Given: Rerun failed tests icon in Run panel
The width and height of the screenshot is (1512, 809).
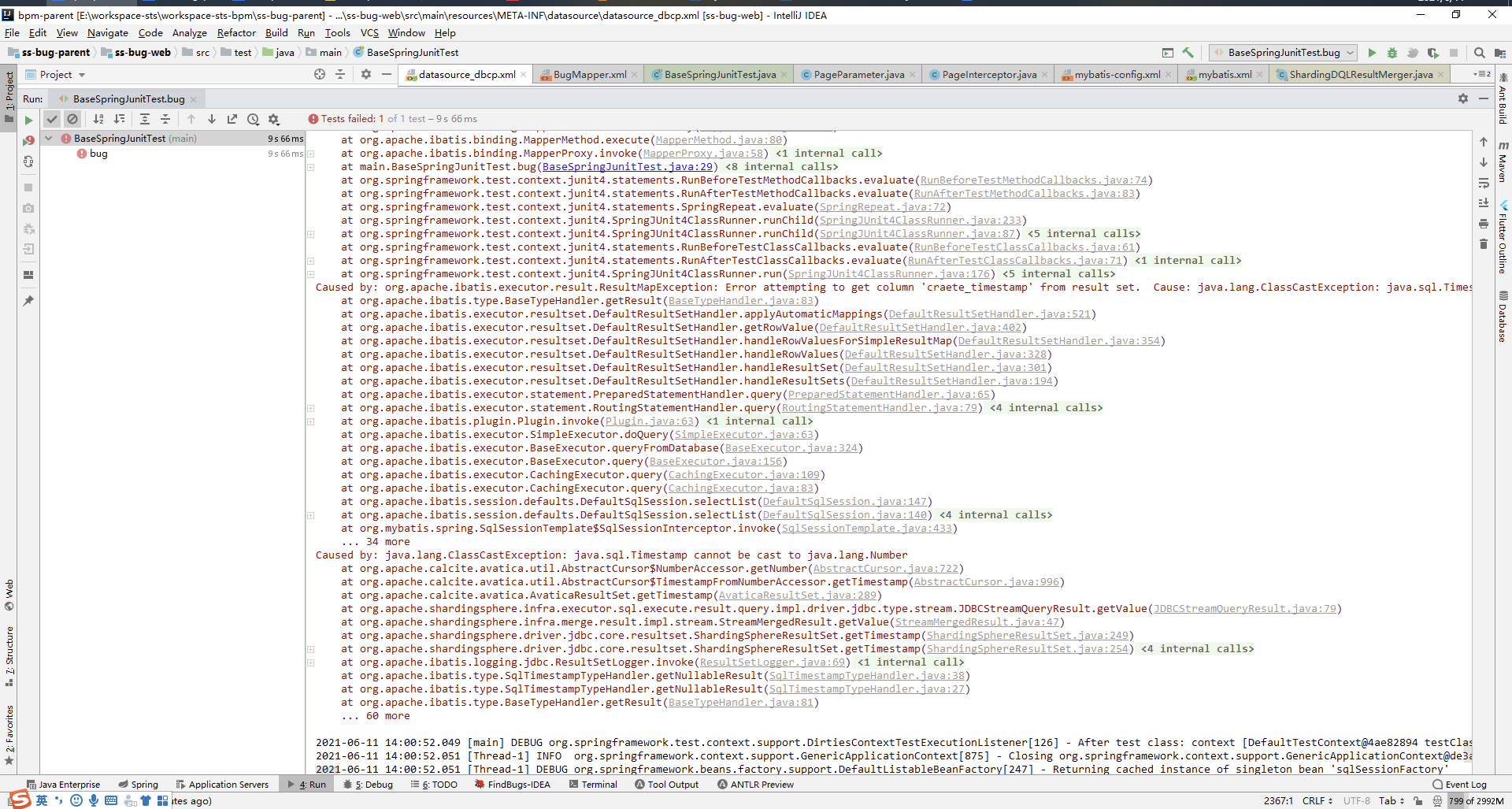Looking at the screenshot, I should (x=28, y=140).
